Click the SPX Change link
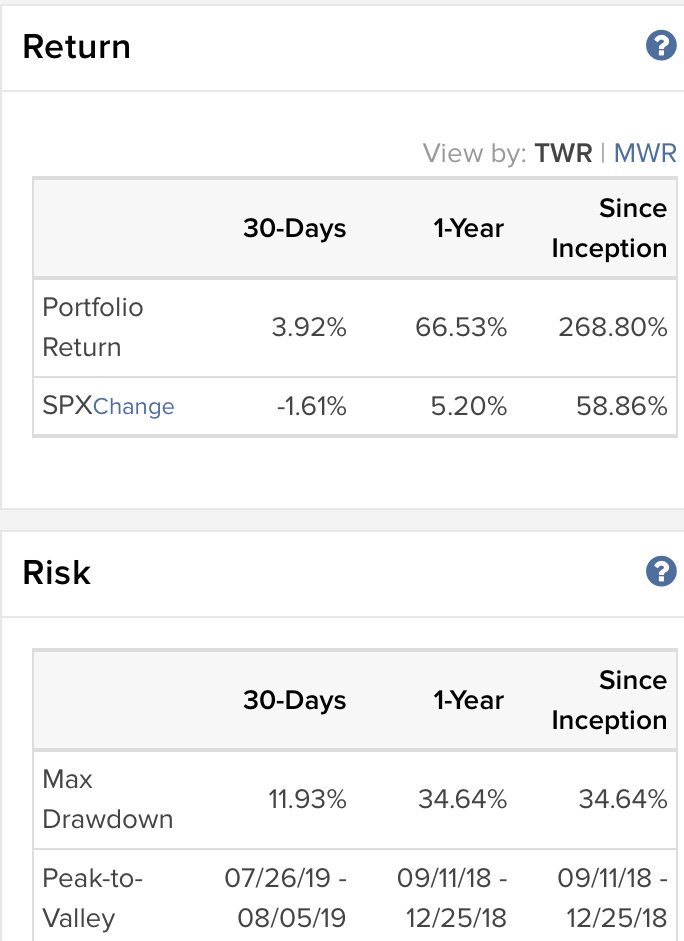This screenshot has width=684, height=941. pos(134,406)
